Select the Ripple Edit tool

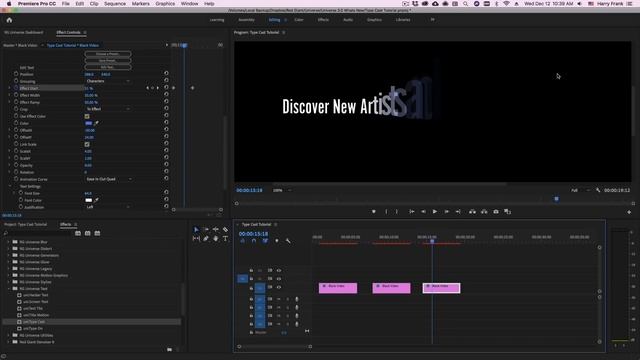tap(216, 229)
